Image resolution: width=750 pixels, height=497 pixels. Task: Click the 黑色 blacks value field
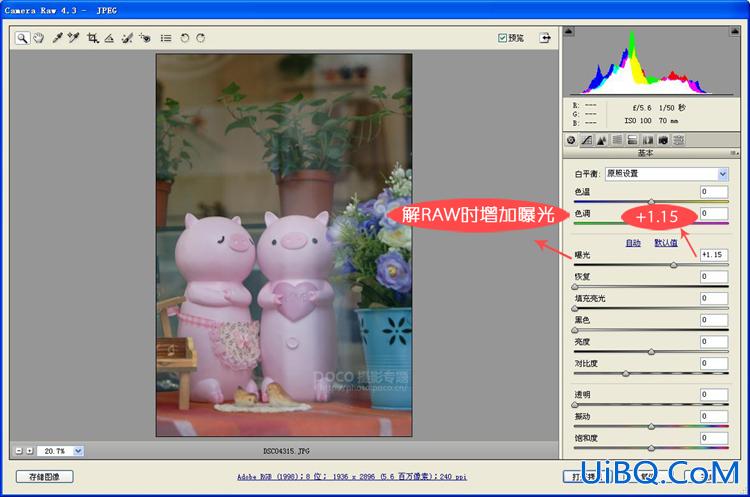(714, 320)
